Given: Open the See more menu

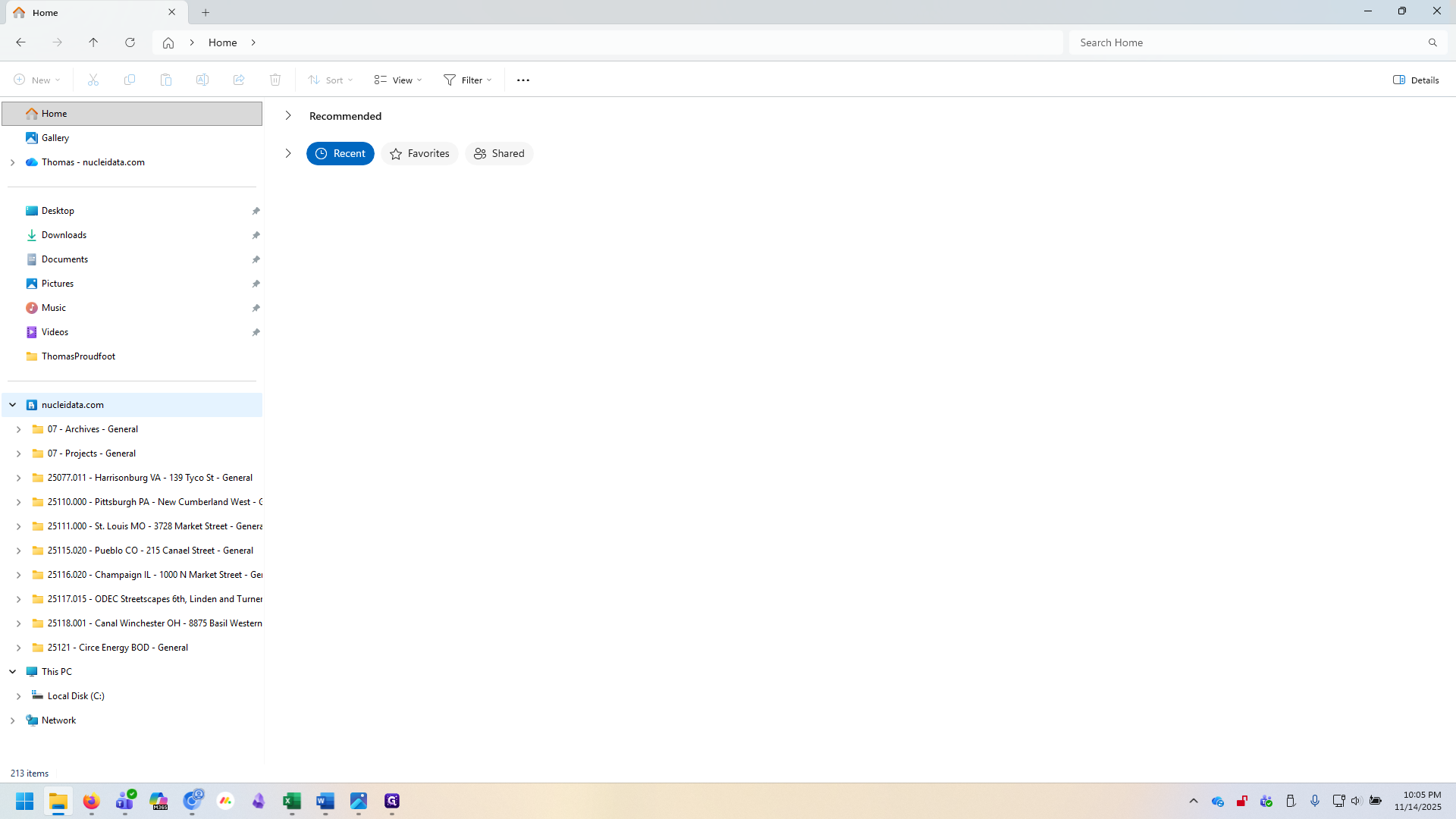Looking at the screenshot, I should coord(522,80).
